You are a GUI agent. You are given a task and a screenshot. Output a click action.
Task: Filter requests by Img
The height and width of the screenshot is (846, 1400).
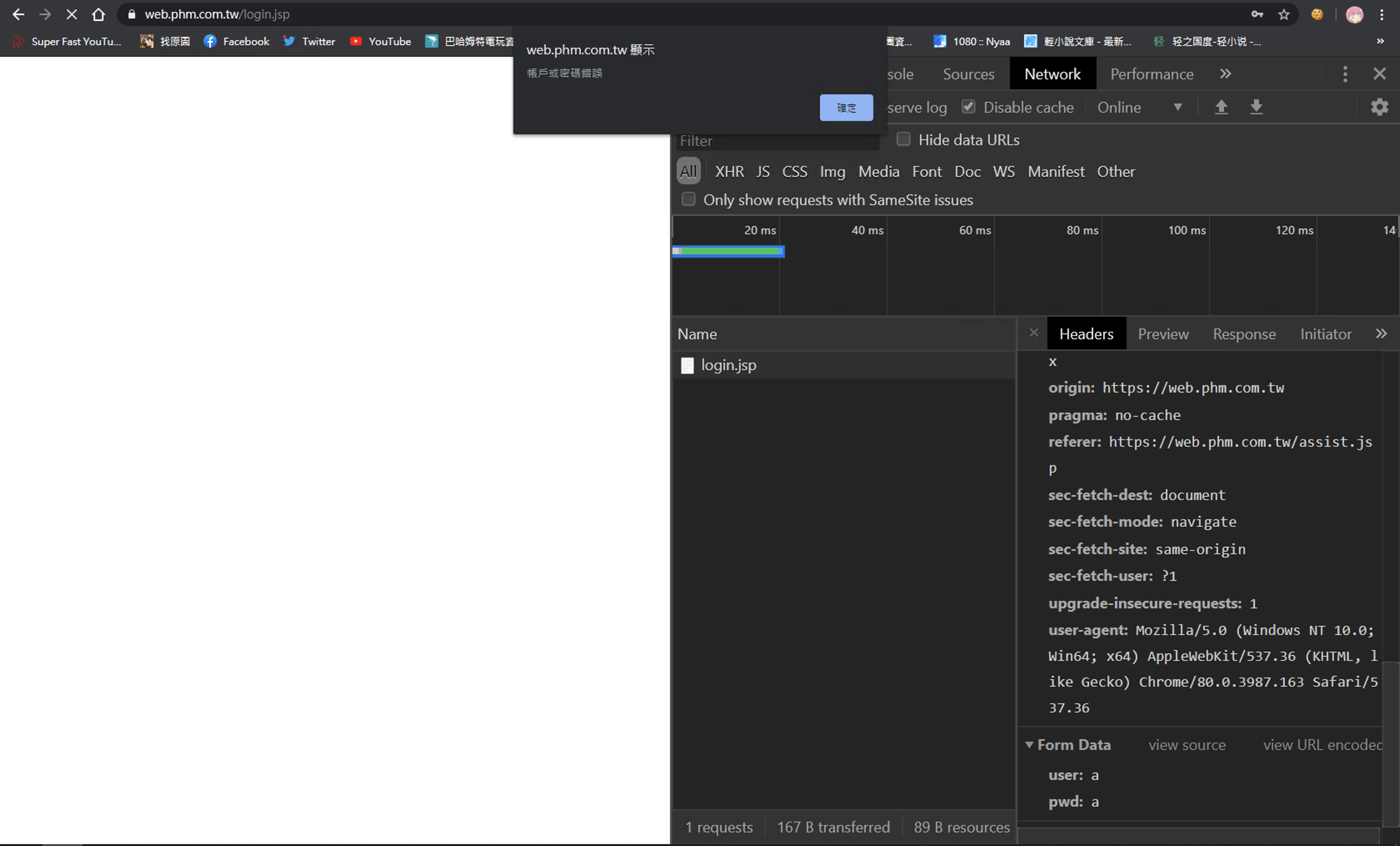click(832, 172)
